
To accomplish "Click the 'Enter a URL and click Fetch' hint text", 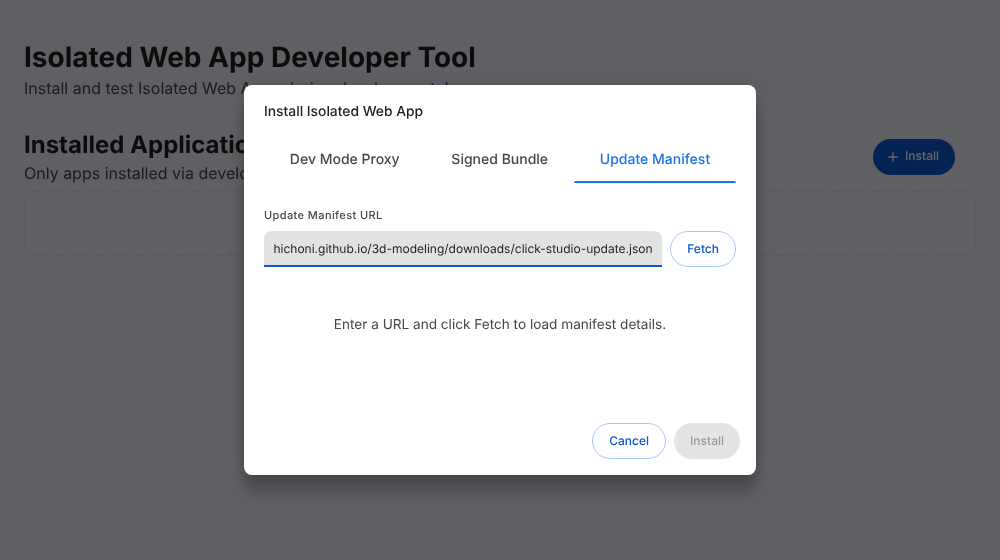I will tap(499, 324).
